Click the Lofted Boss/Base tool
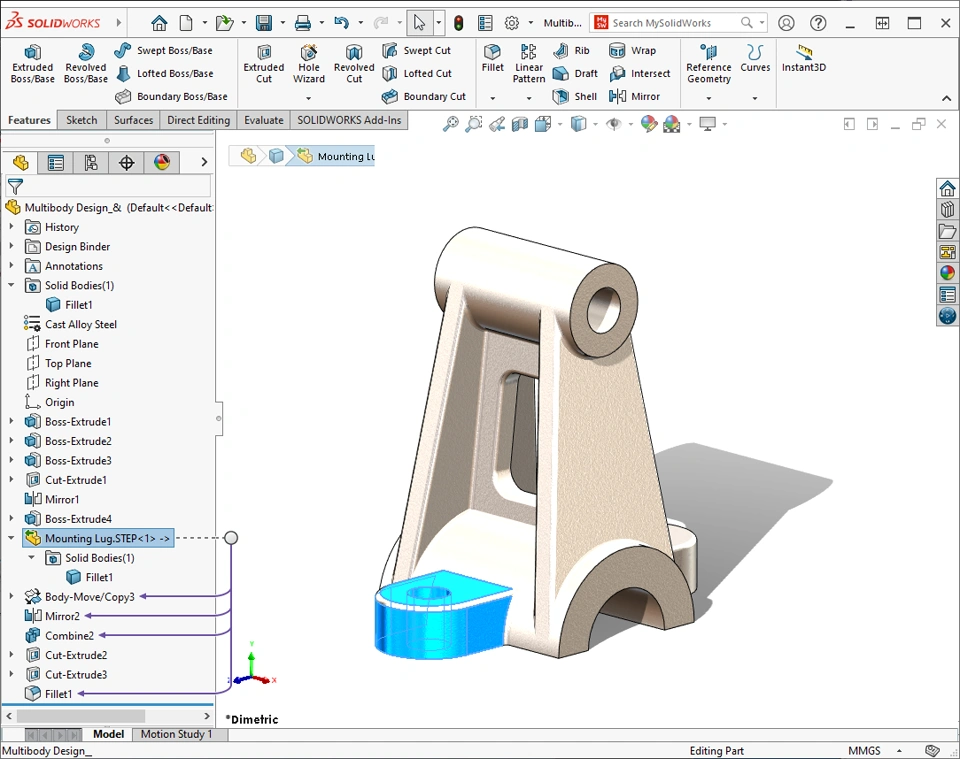This screenshot has width=960, height=759. [x=165, y=73]
